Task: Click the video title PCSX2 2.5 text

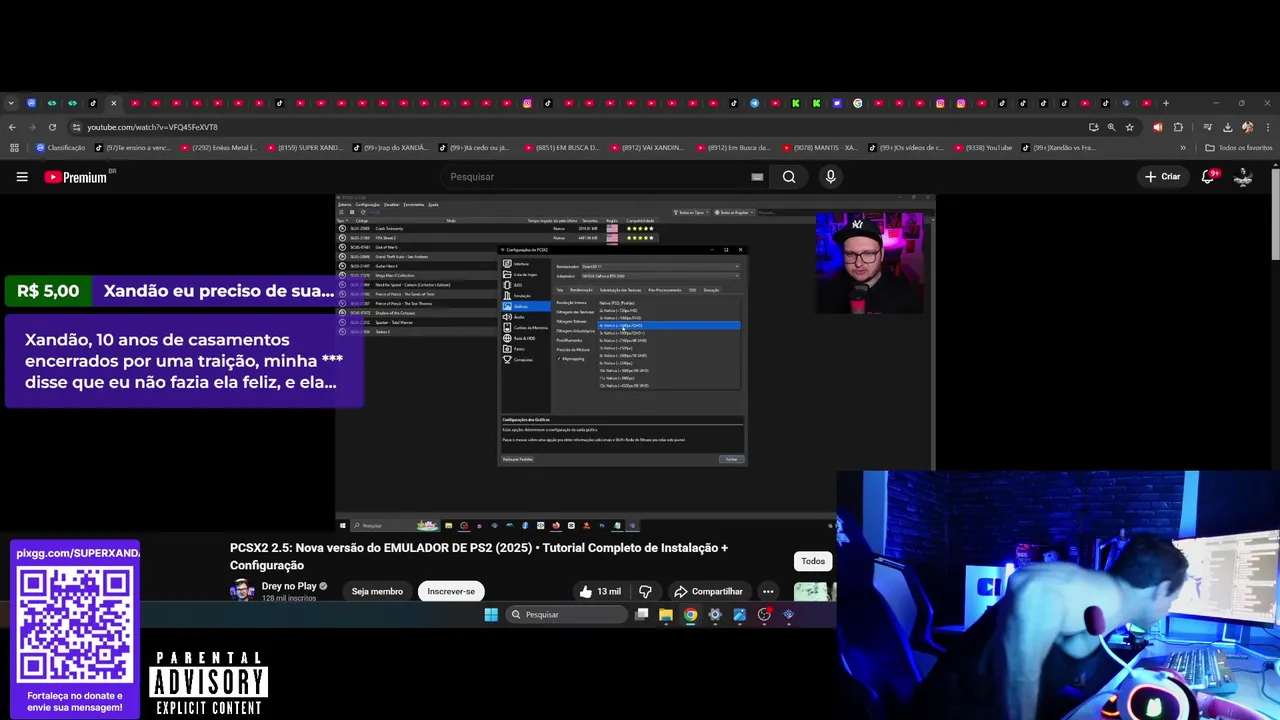Action: (x=479, y=556)
